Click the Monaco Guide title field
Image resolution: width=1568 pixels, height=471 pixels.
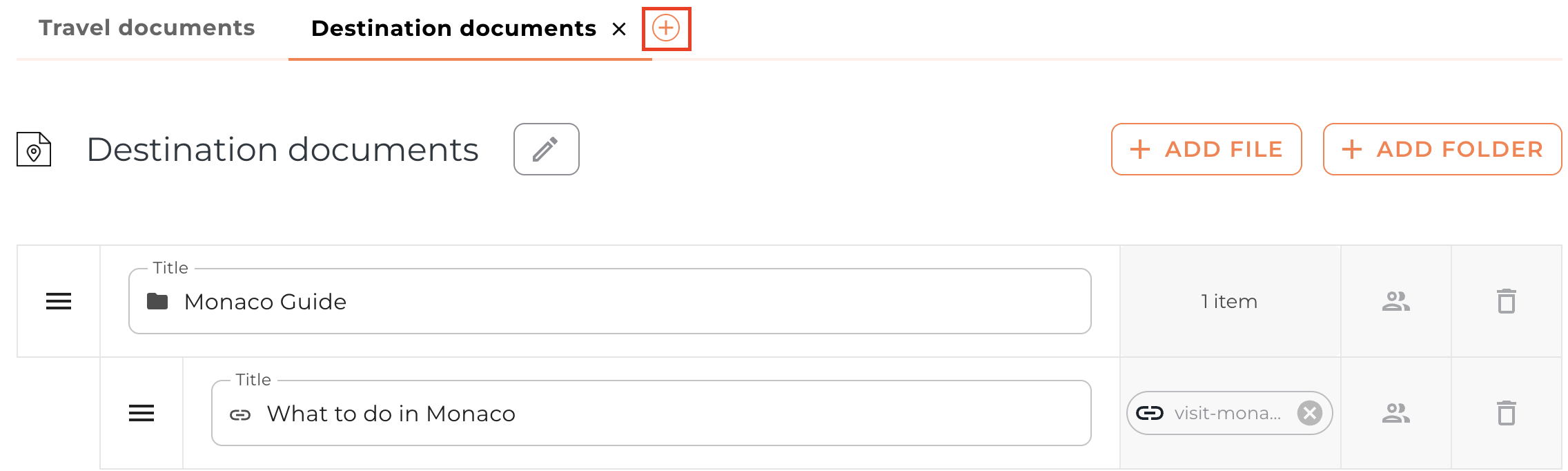621,302
